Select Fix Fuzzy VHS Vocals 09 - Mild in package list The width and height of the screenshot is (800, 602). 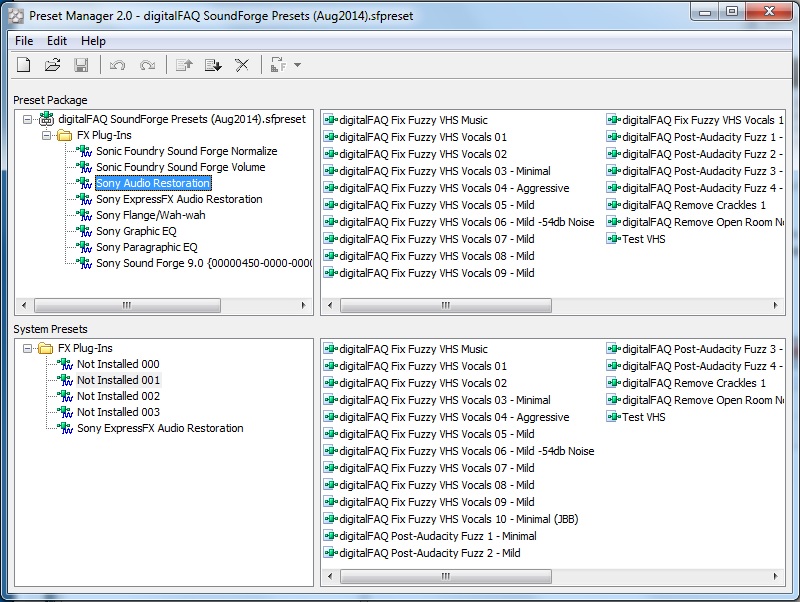pos(437,273)
